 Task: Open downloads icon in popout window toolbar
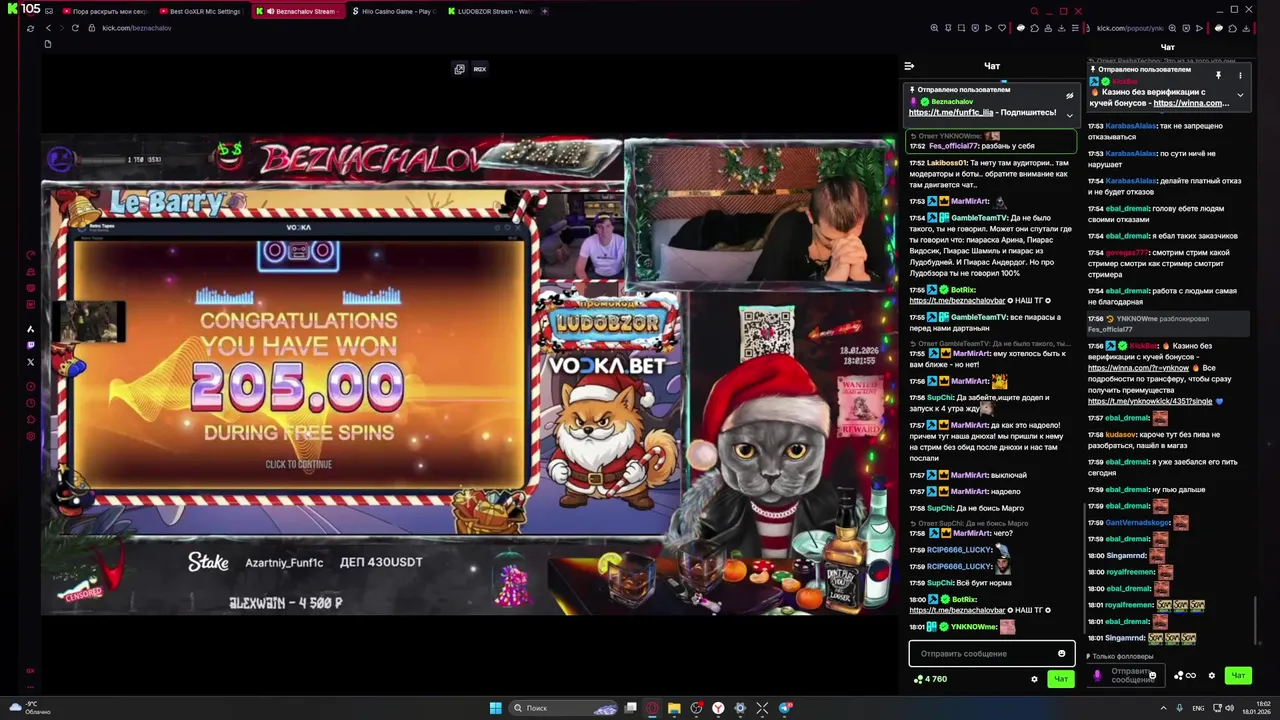(1246, 28)
